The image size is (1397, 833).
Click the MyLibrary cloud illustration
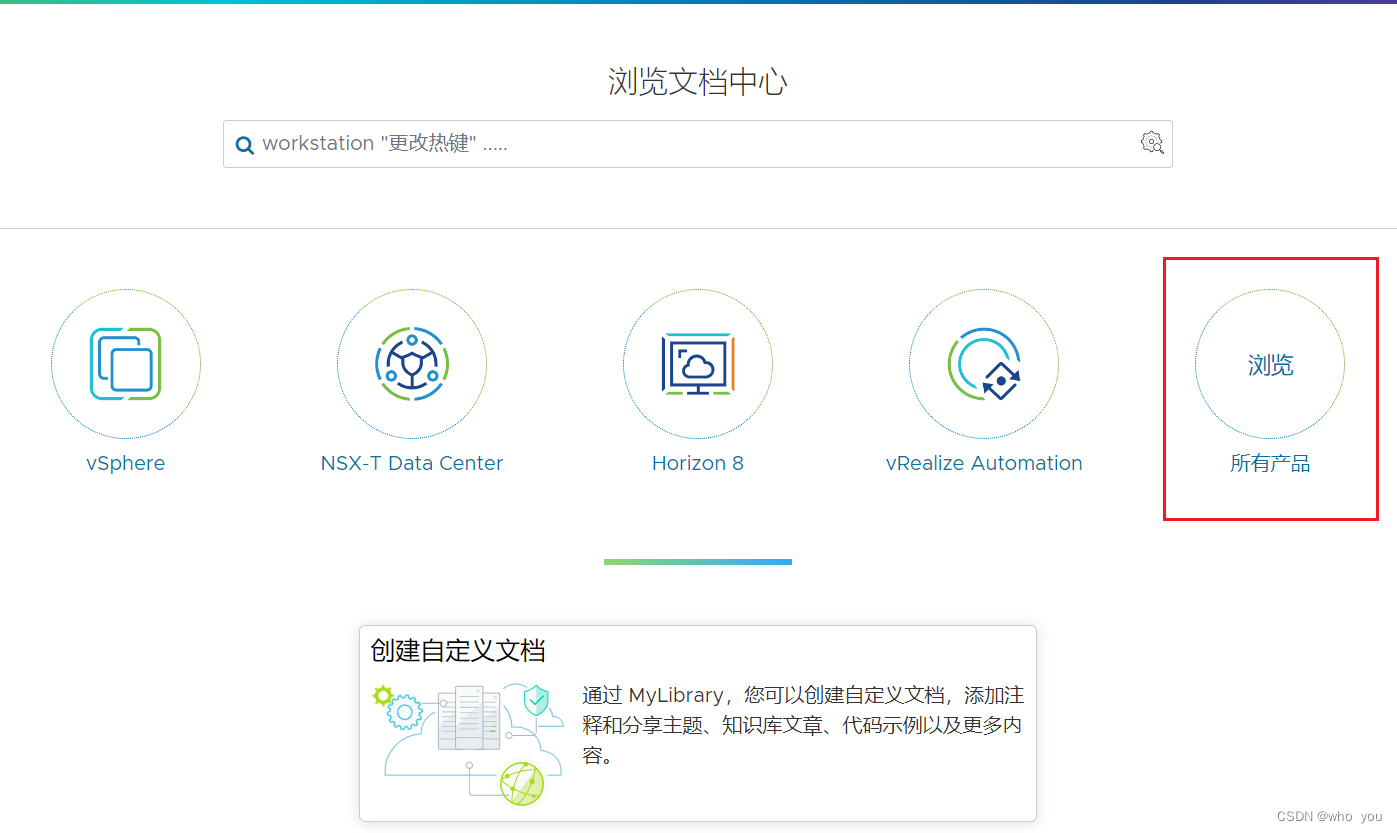[x=467, y=743]
